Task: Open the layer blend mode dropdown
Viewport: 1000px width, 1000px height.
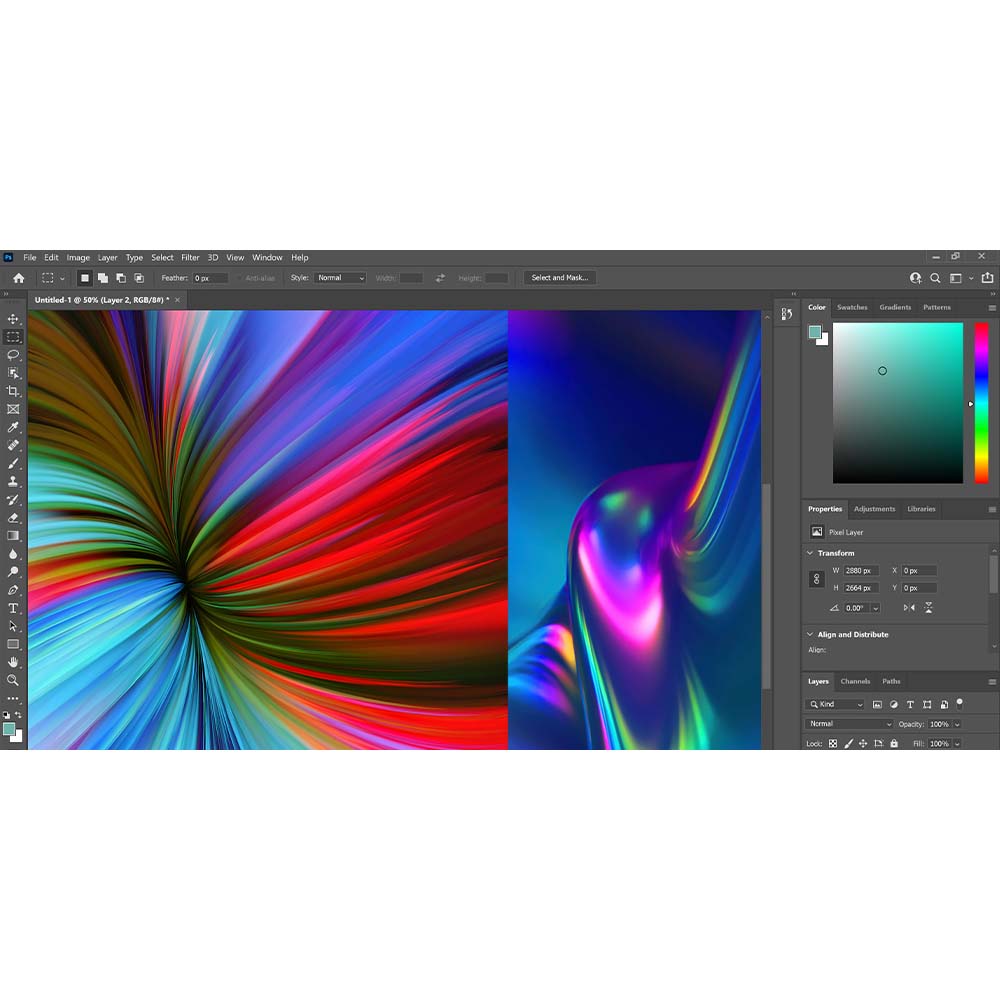Action: pos(849,724)
